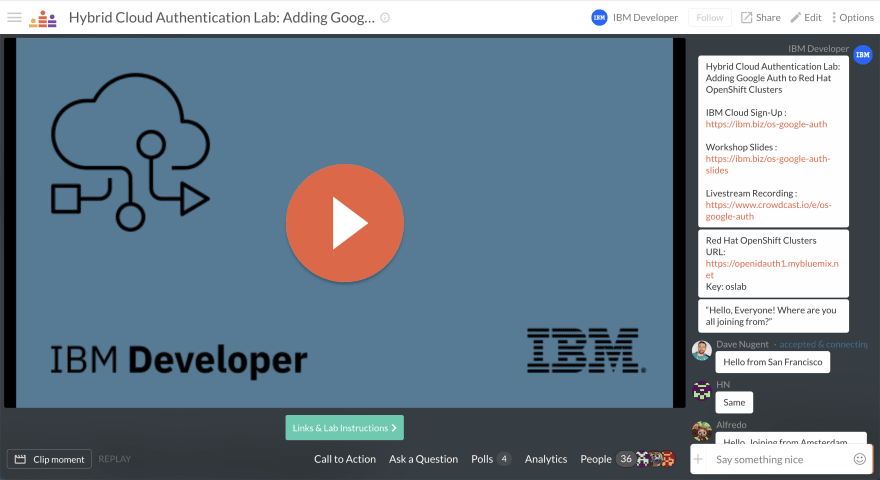Click the IBM Developer host avatar in header
This screenshot has height=480, width=880.
599,17
